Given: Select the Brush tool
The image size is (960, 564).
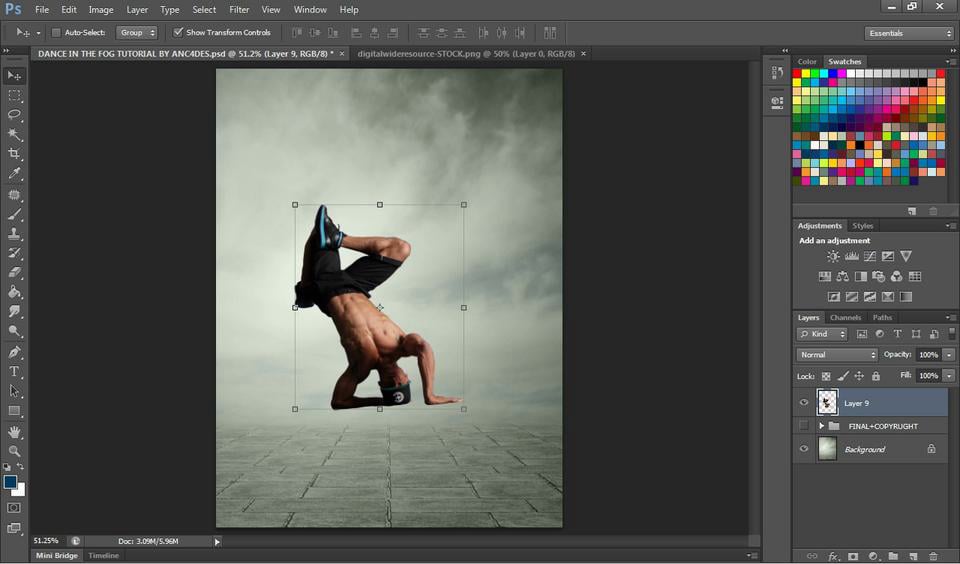Looking at the screenshot, I should 14,214.
